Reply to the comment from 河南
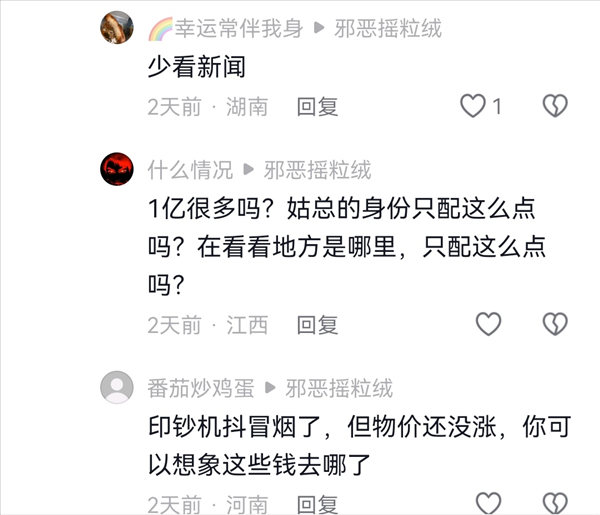Image resolution: width=600 pixels, height=515 pixels. pos(318,504)
